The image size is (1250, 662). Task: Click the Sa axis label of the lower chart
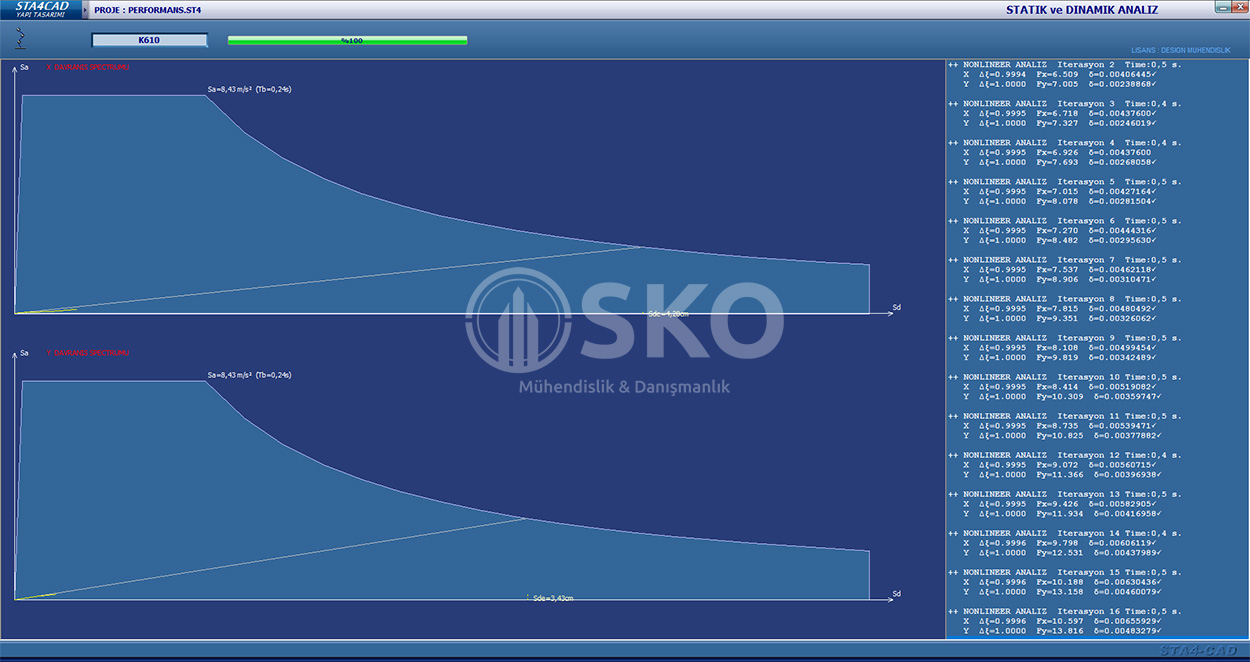pyautogui.click(x=24, y=353)
